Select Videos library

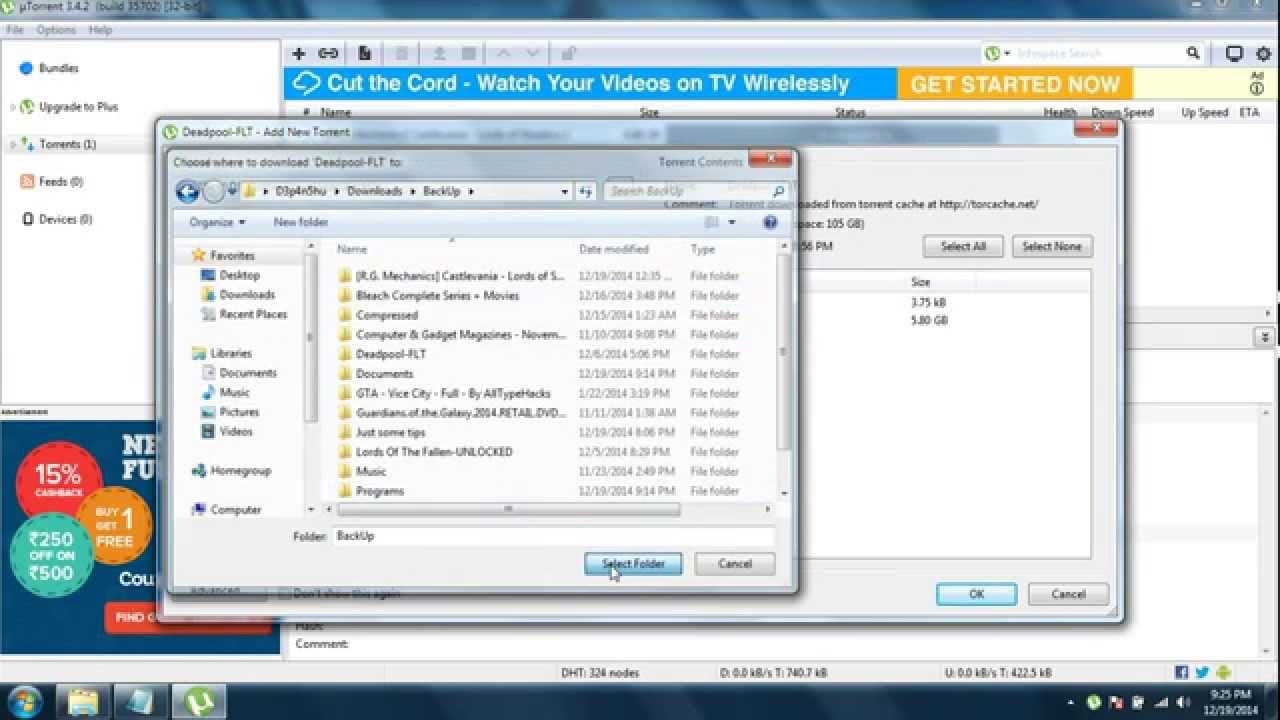point(236,432)
